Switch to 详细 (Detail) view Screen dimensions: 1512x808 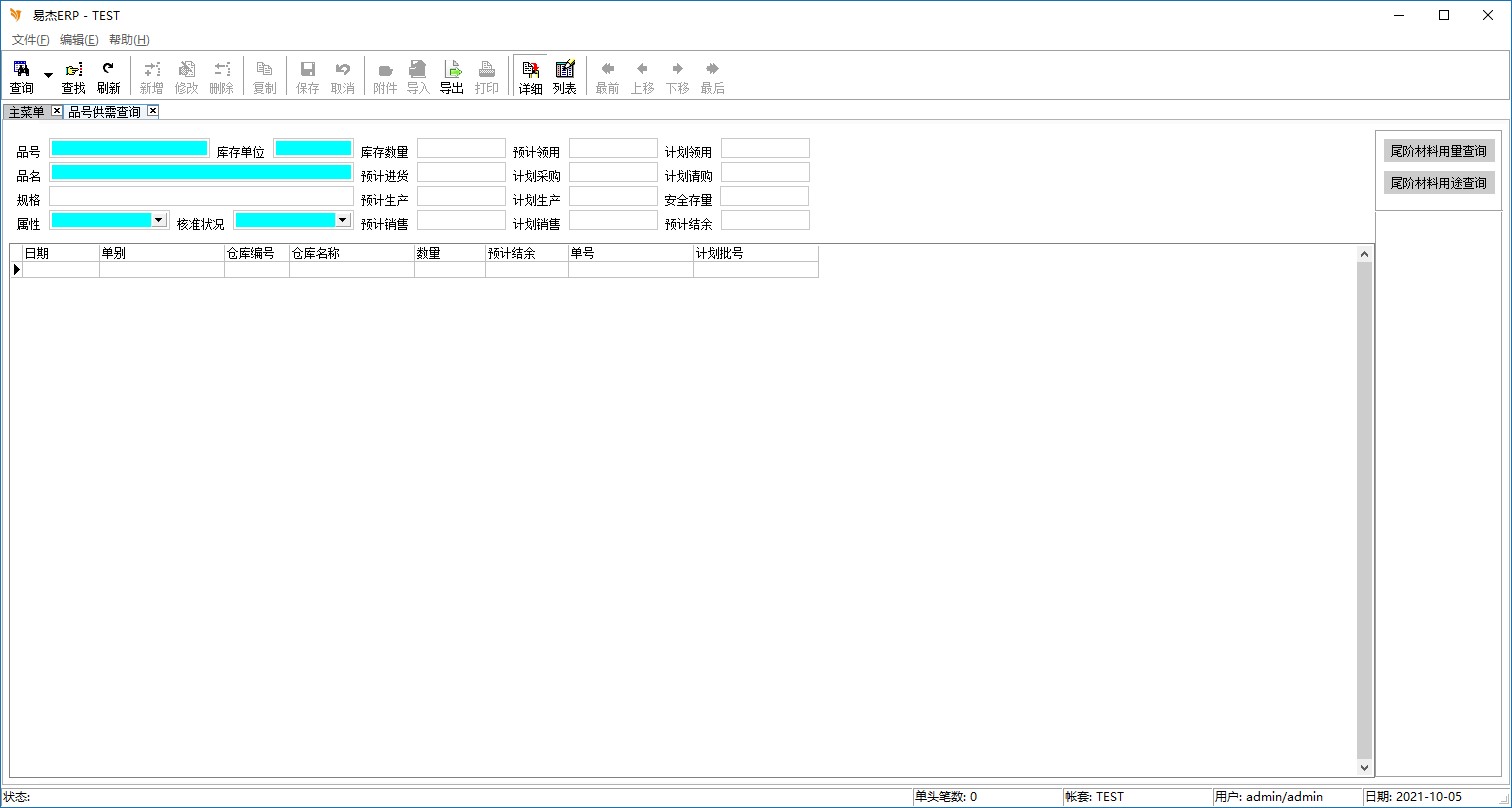(530, 76)
